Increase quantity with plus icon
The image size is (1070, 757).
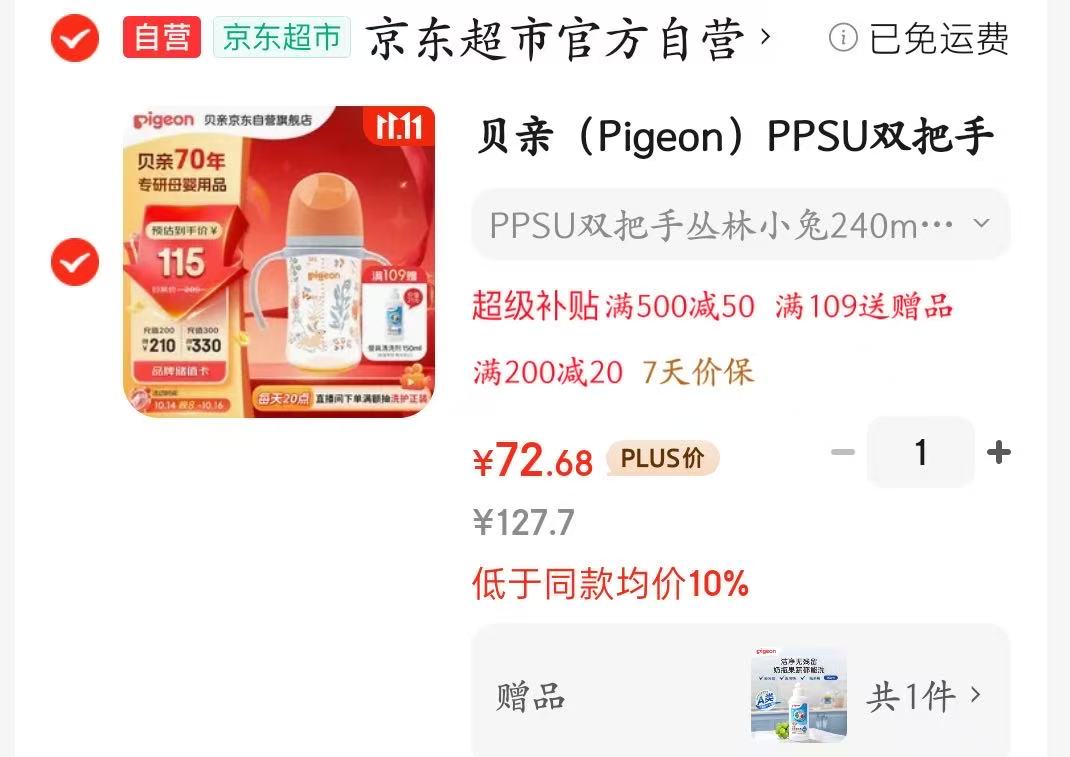pyautogui.click(x=998, y=452)
